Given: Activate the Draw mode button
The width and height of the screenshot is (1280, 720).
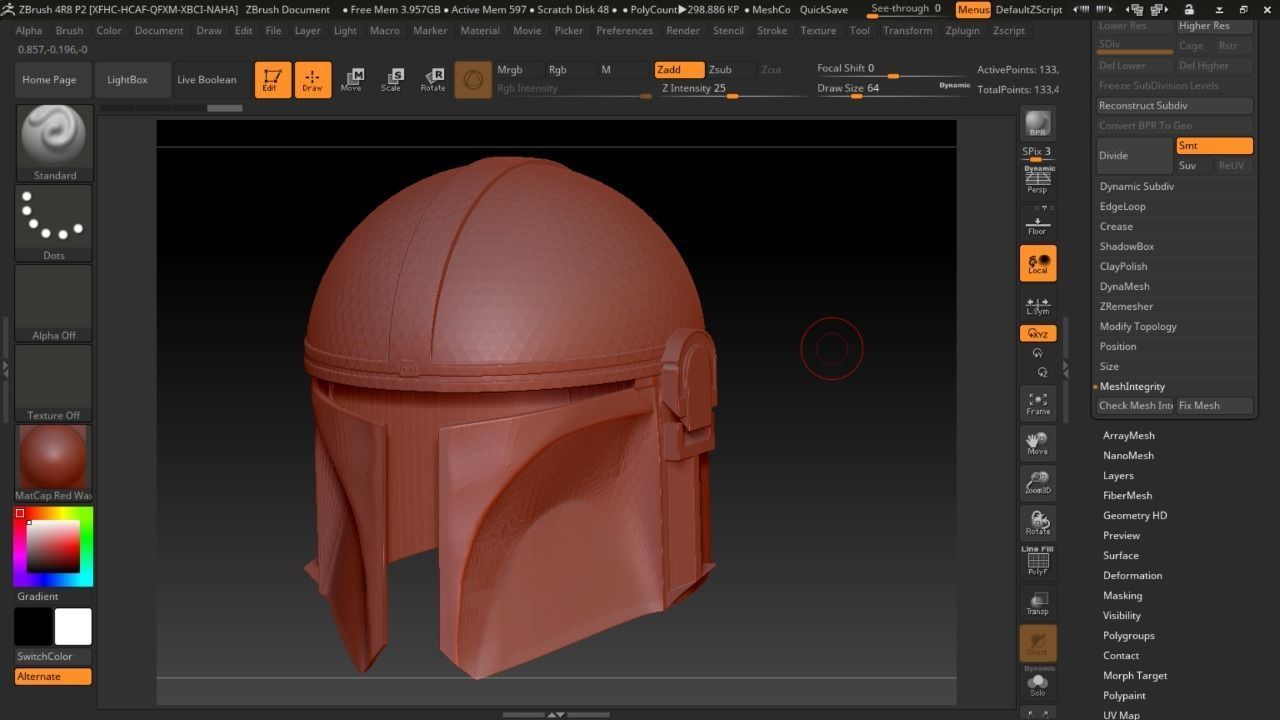Looking at the screenshot, I should coord(312,80).
